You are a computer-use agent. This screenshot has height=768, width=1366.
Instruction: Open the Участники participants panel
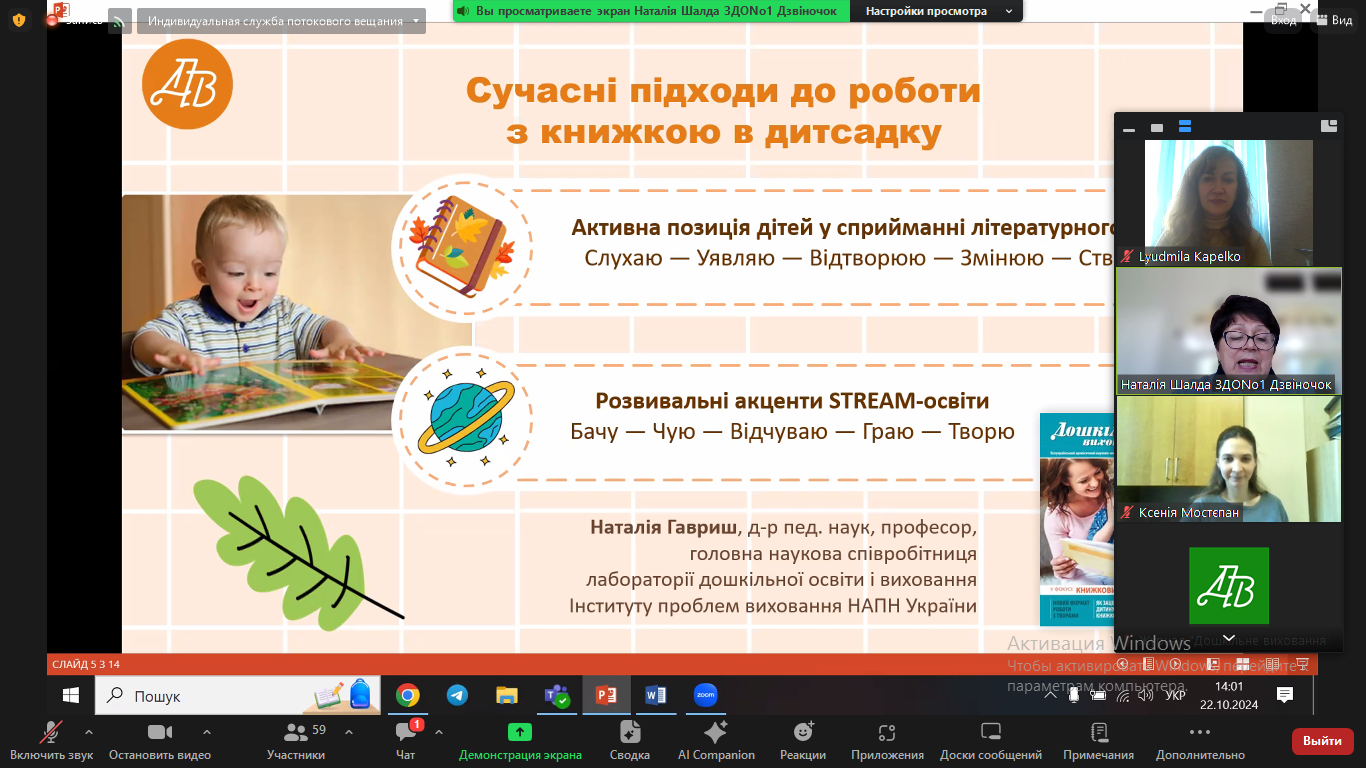click(296, 740)
